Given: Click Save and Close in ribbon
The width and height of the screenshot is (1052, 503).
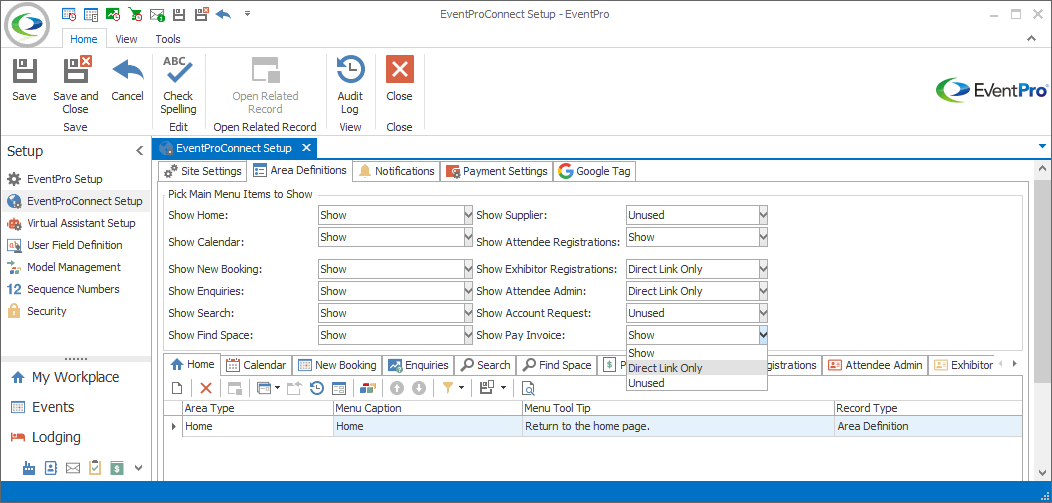Looking at the screenshot, I should [76, 85].
